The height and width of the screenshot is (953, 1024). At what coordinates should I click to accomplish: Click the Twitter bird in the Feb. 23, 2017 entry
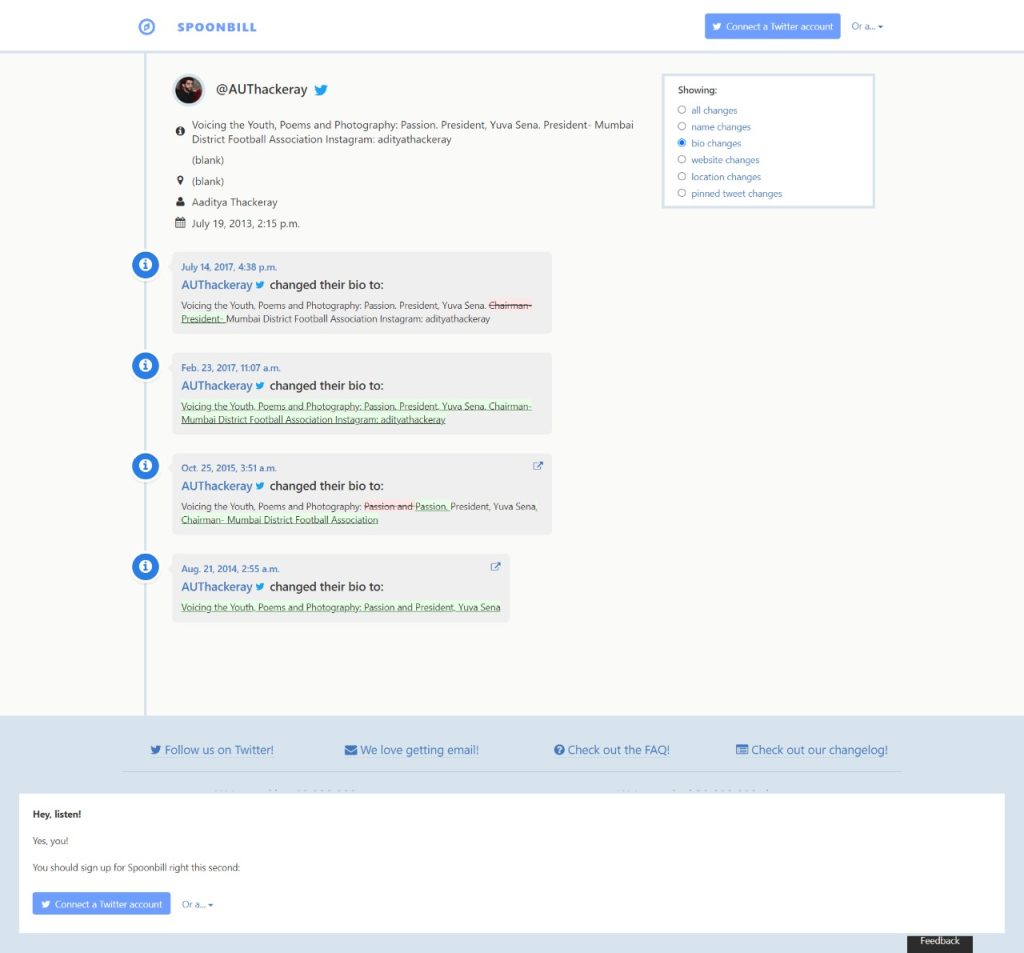tap(260, 386)
